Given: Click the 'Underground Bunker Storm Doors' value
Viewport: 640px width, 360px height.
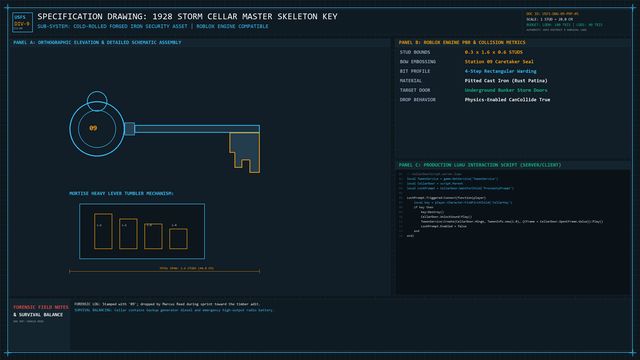Looking at the screenshot, I should (x=506, y=90).
